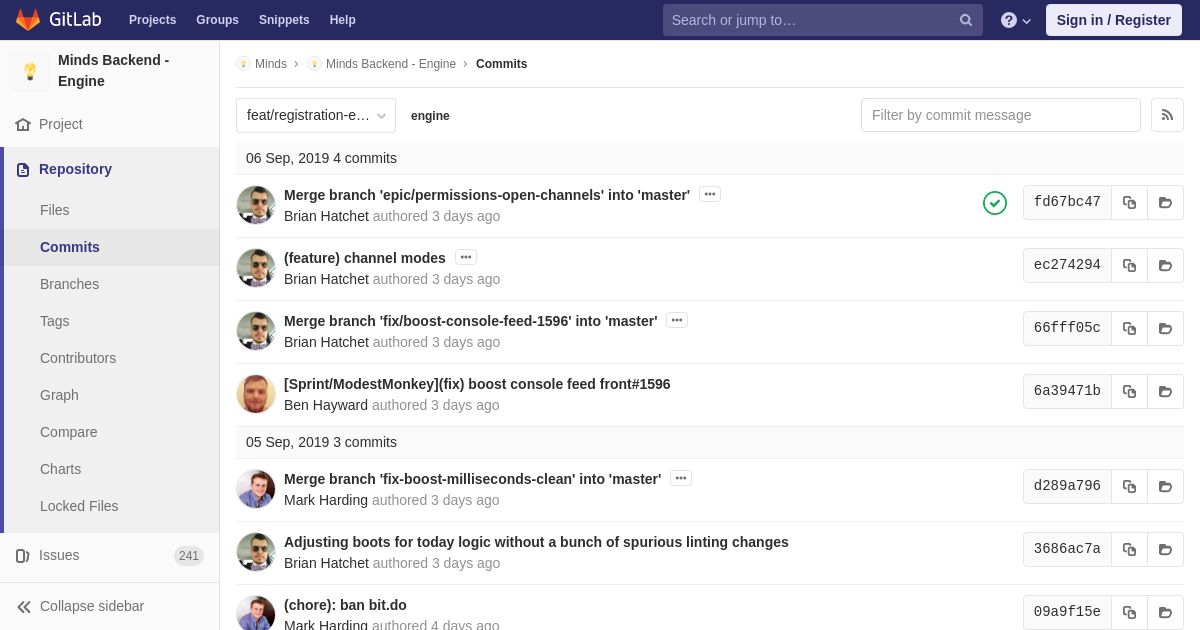The width and height of the screenshot is (1200, 630).
Task: Open commit fd67bc47 hash link
Action: coord(1067,202)
